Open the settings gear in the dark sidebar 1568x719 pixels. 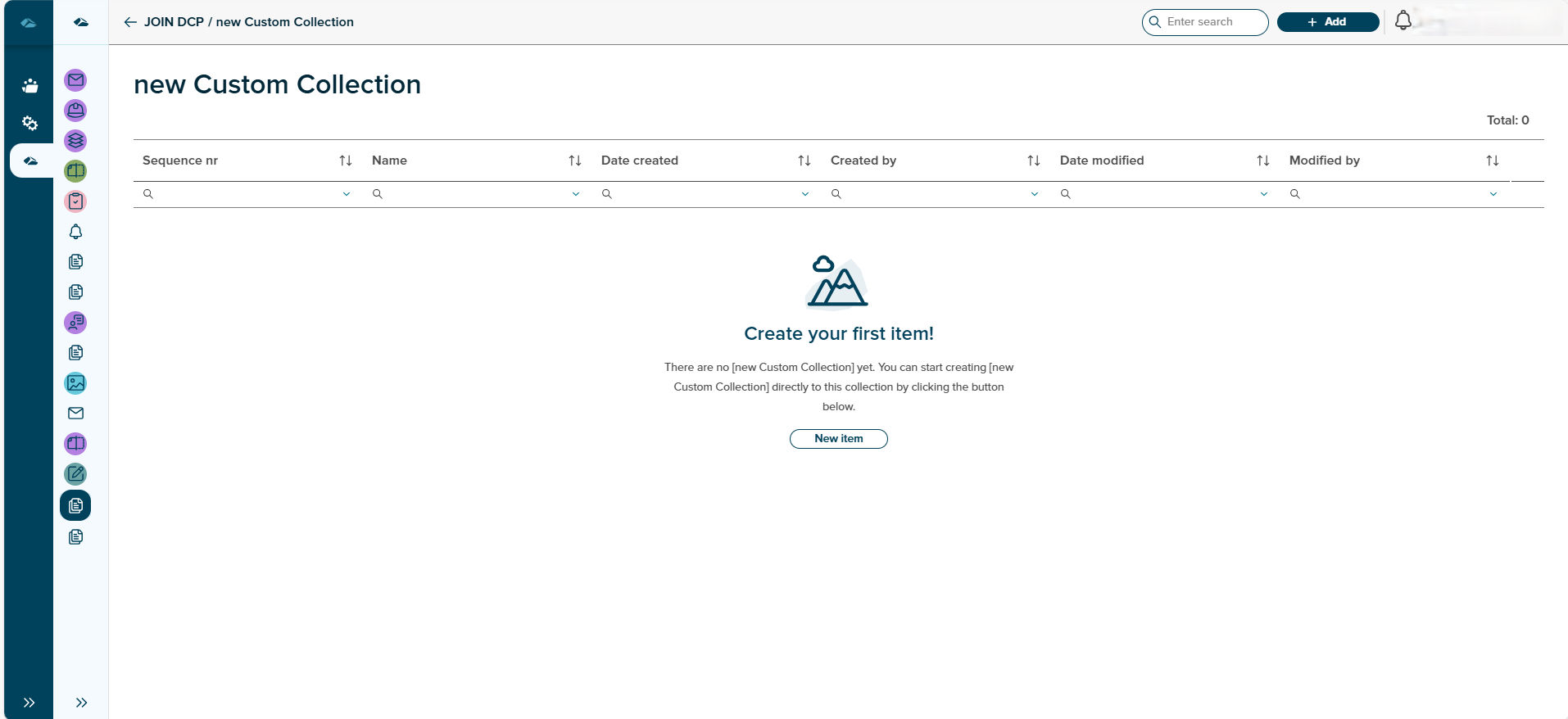pyautogui.click(x=29, y=124)
